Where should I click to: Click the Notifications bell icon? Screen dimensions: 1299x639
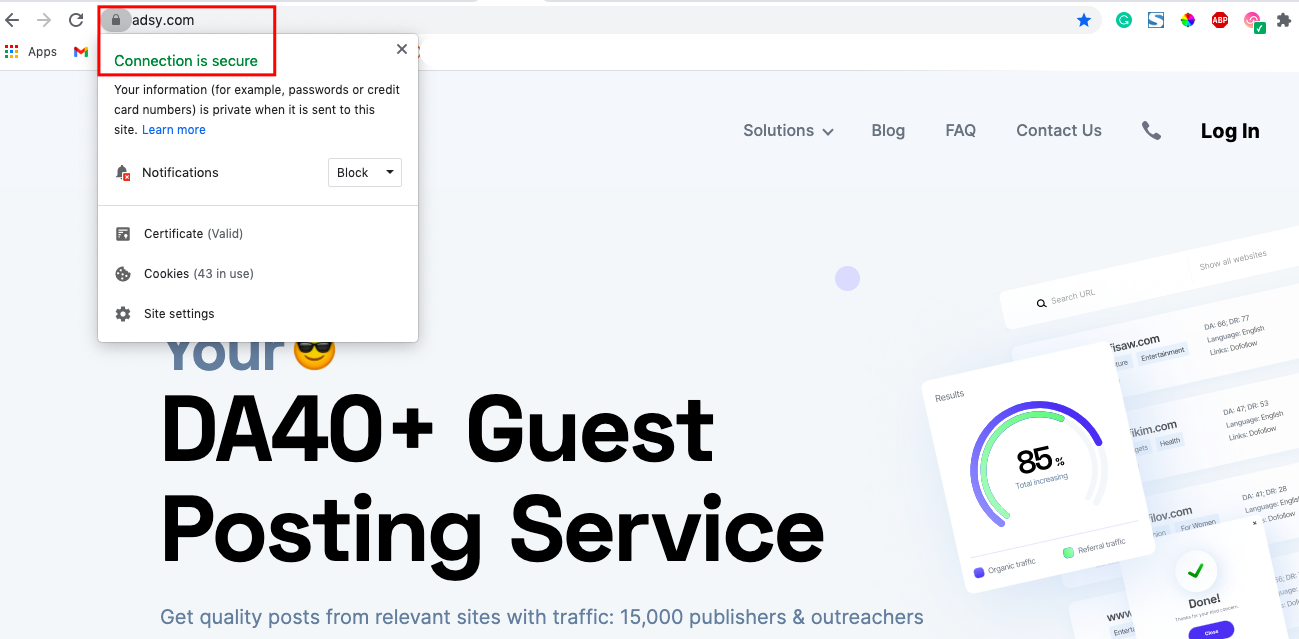[x=123, y=173]
